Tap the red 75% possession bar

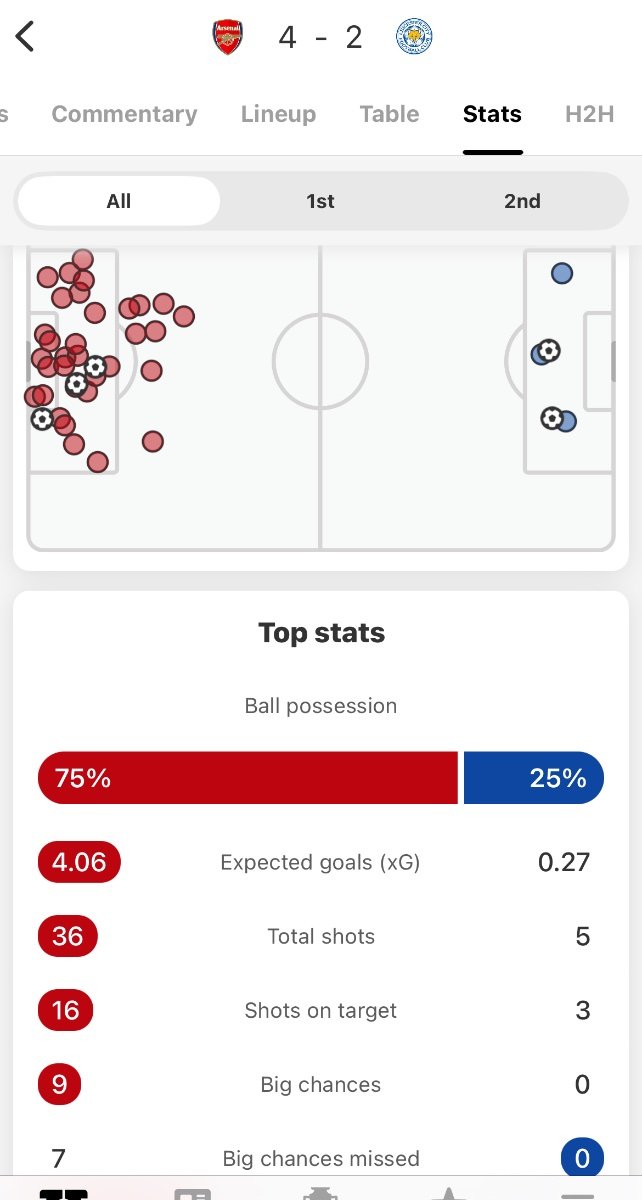coord(247,778)
